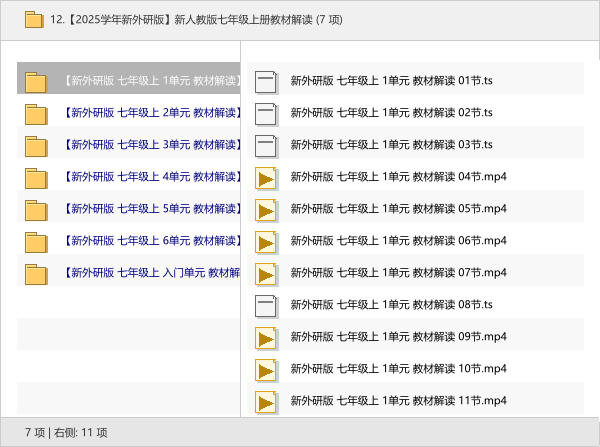Select video 教材解读 09节.mp4
600x447 pixels.
(398, 337)
